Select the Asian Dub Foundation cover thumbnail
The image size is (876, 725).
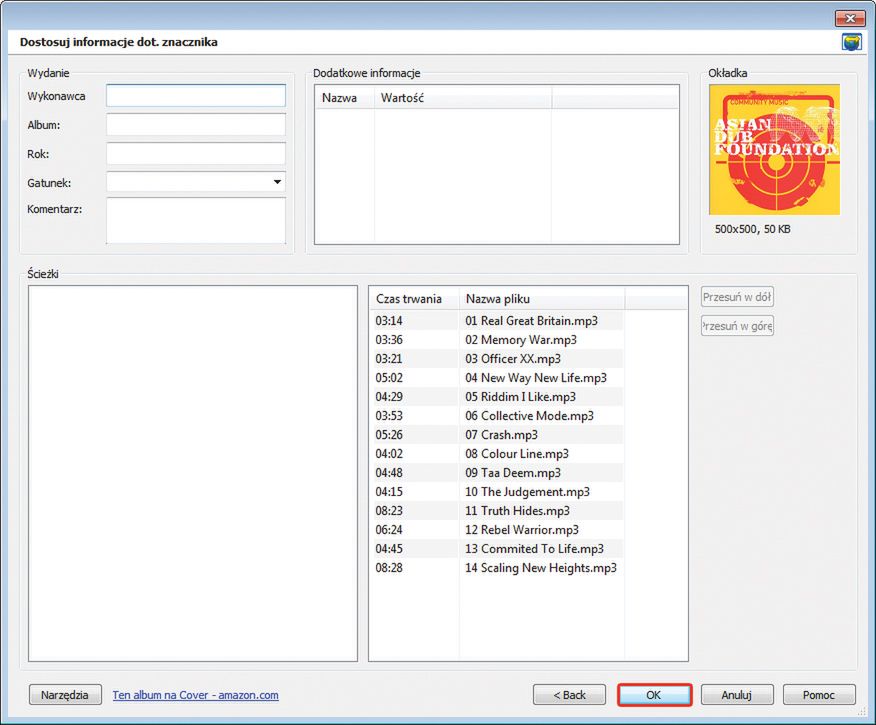(774, 149)
